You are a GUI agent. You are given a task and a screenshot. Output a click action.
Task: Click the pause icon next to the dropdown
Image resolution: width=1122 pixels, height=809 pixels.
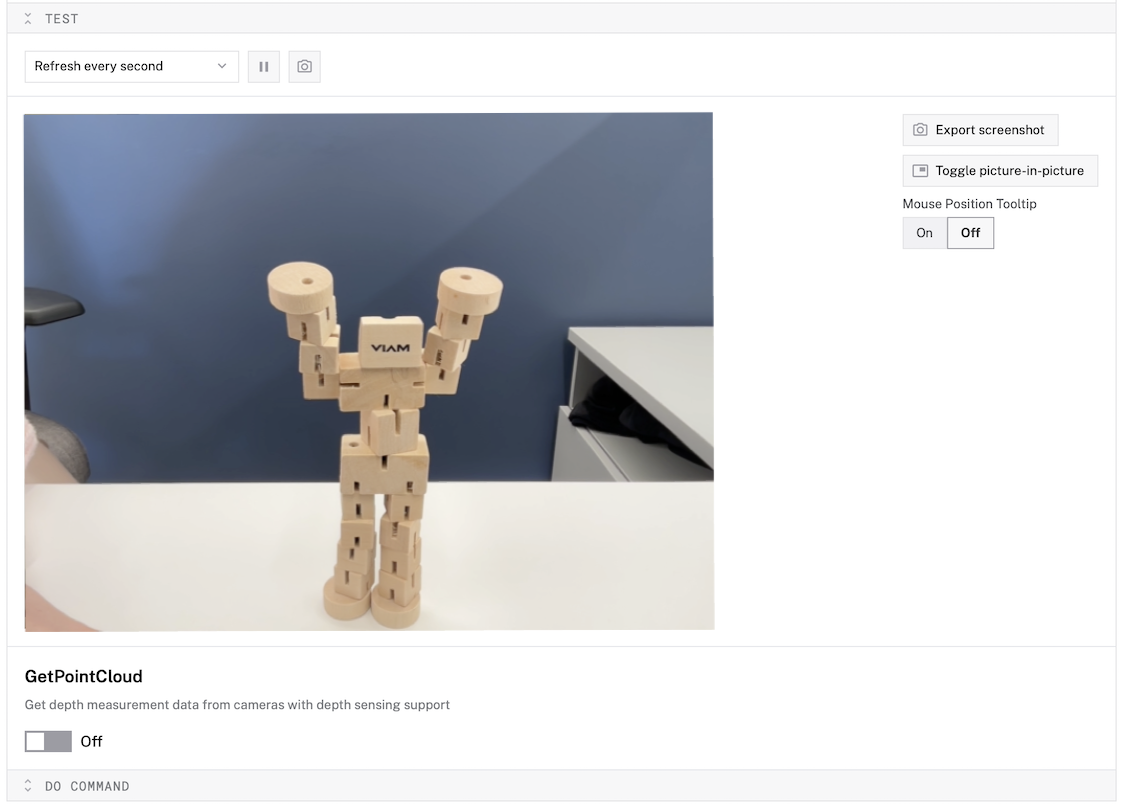pos(263,66)
